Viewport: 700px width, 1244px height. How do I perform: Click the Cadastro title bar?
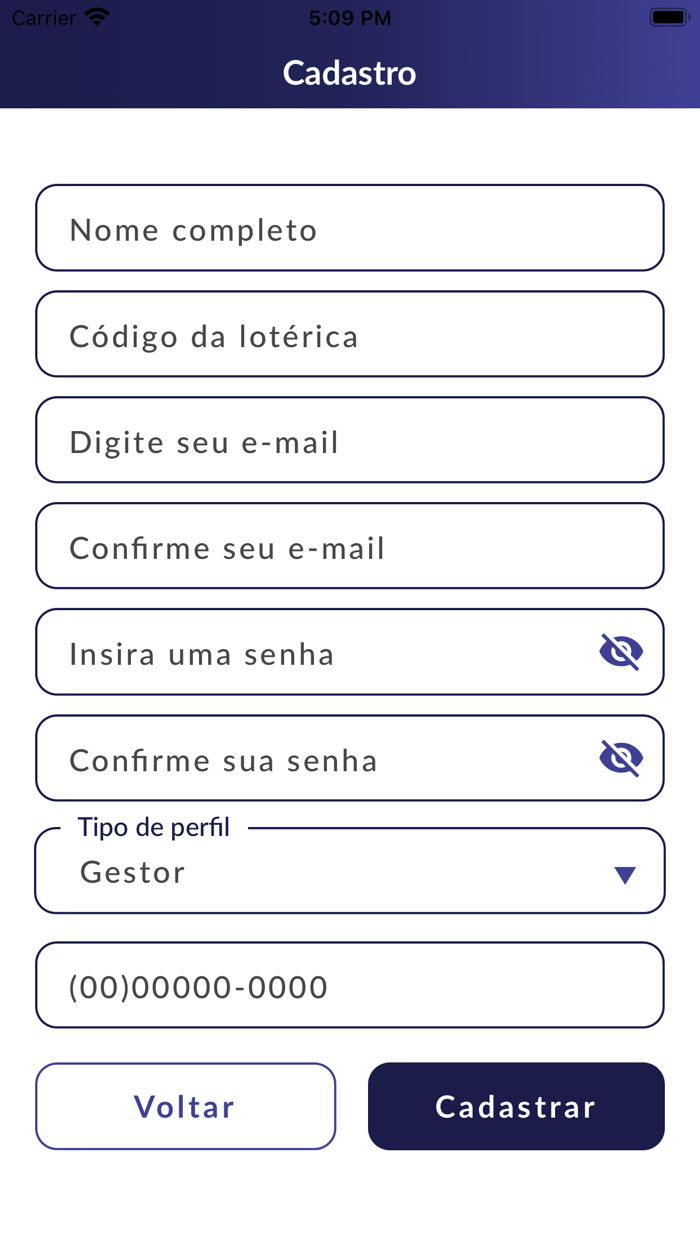pos(349,72)
